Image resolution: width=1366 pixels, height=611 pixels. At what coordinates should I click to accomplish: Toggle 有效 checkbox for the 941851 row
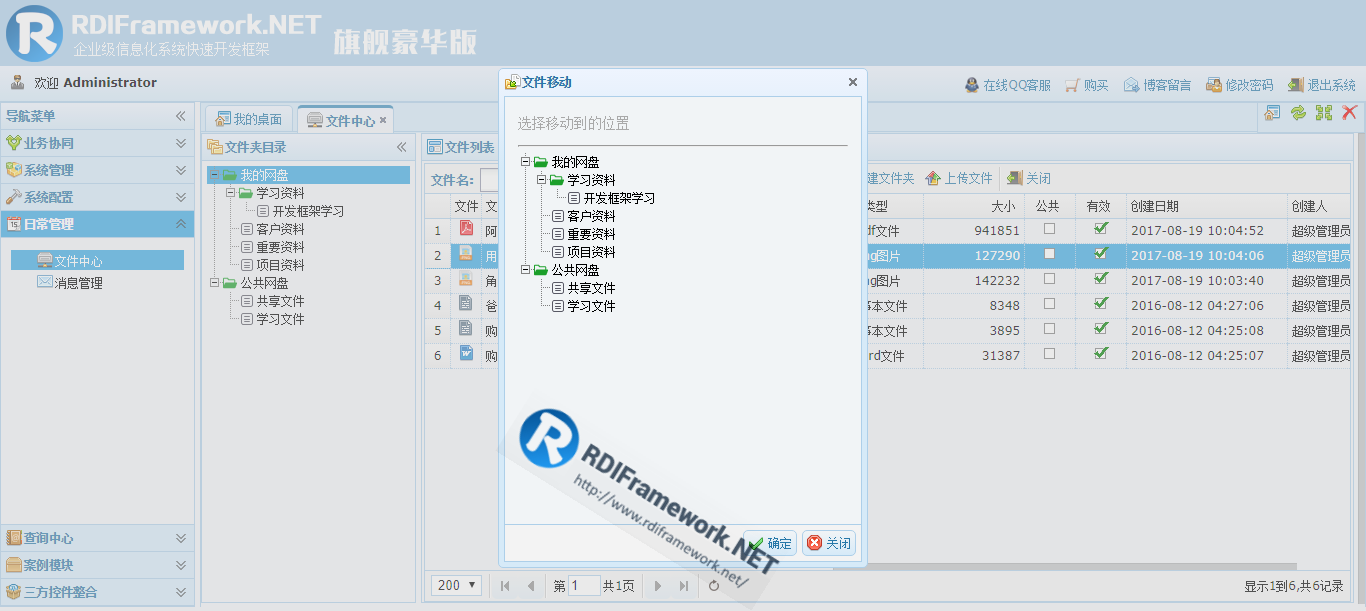pos(1101,229)
